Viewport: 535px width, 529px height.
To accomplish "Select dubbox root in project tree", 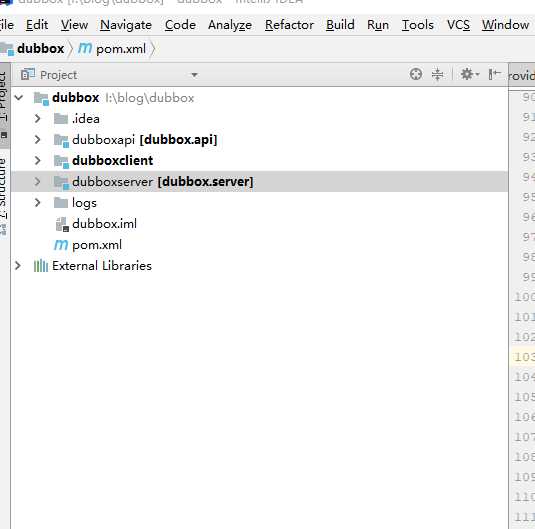I will click(x=259, y=98).
